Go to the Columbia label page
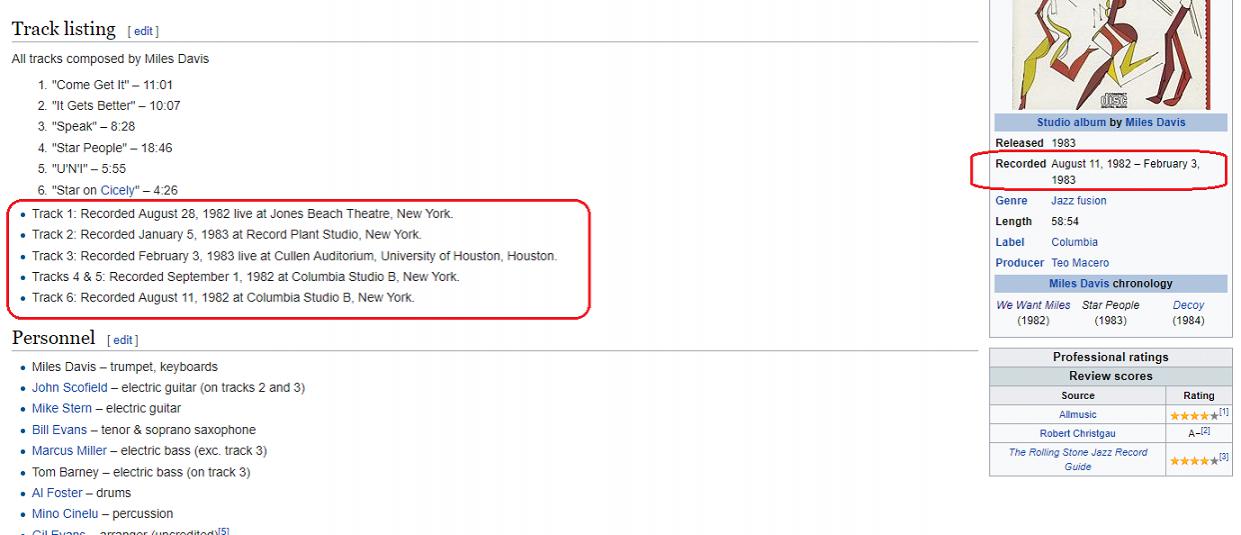This screenshot has width=1241, height=535. (x=1074, y=242)
